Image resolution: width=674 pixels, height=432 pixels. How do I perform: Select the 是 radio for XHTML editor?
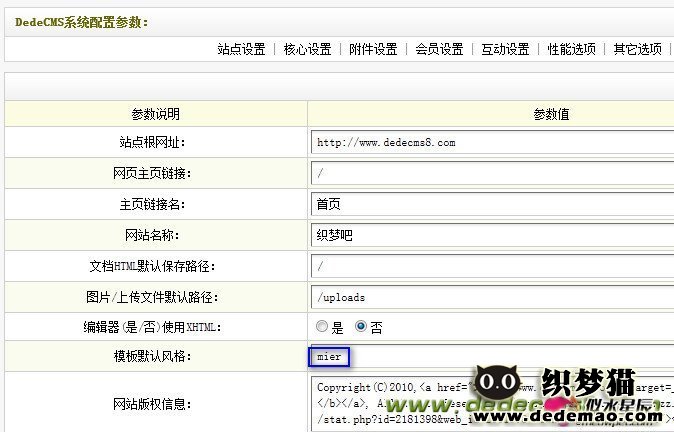click(x=322, y=326)
